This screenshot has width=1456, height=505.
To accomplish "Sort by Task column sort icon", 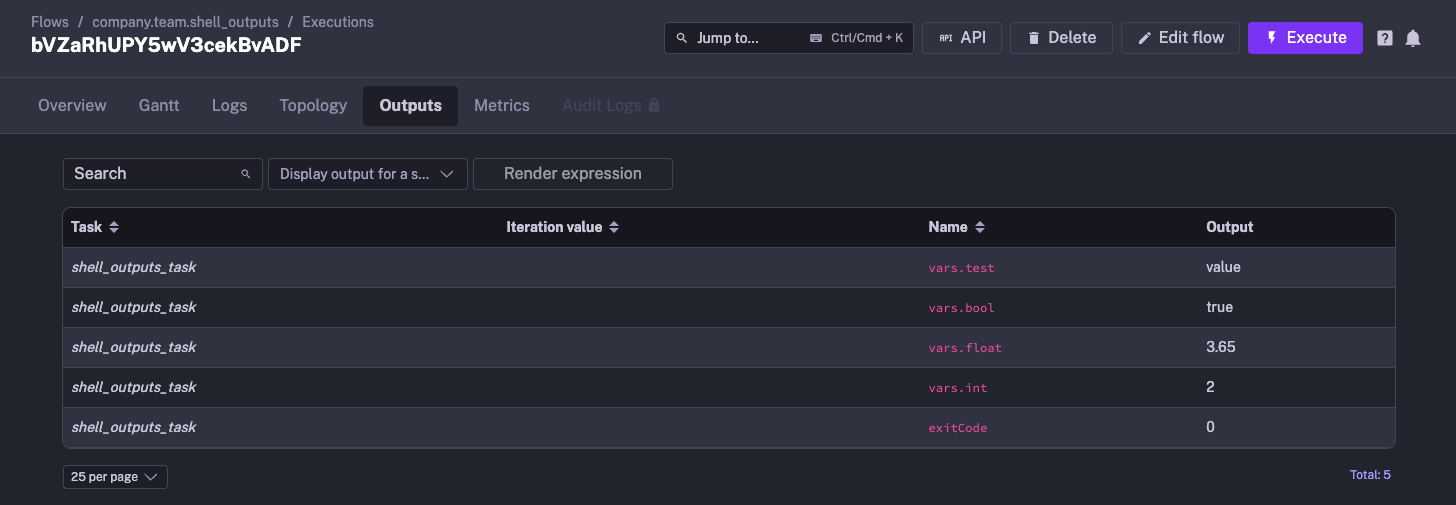I will click(x=114, y=227).
